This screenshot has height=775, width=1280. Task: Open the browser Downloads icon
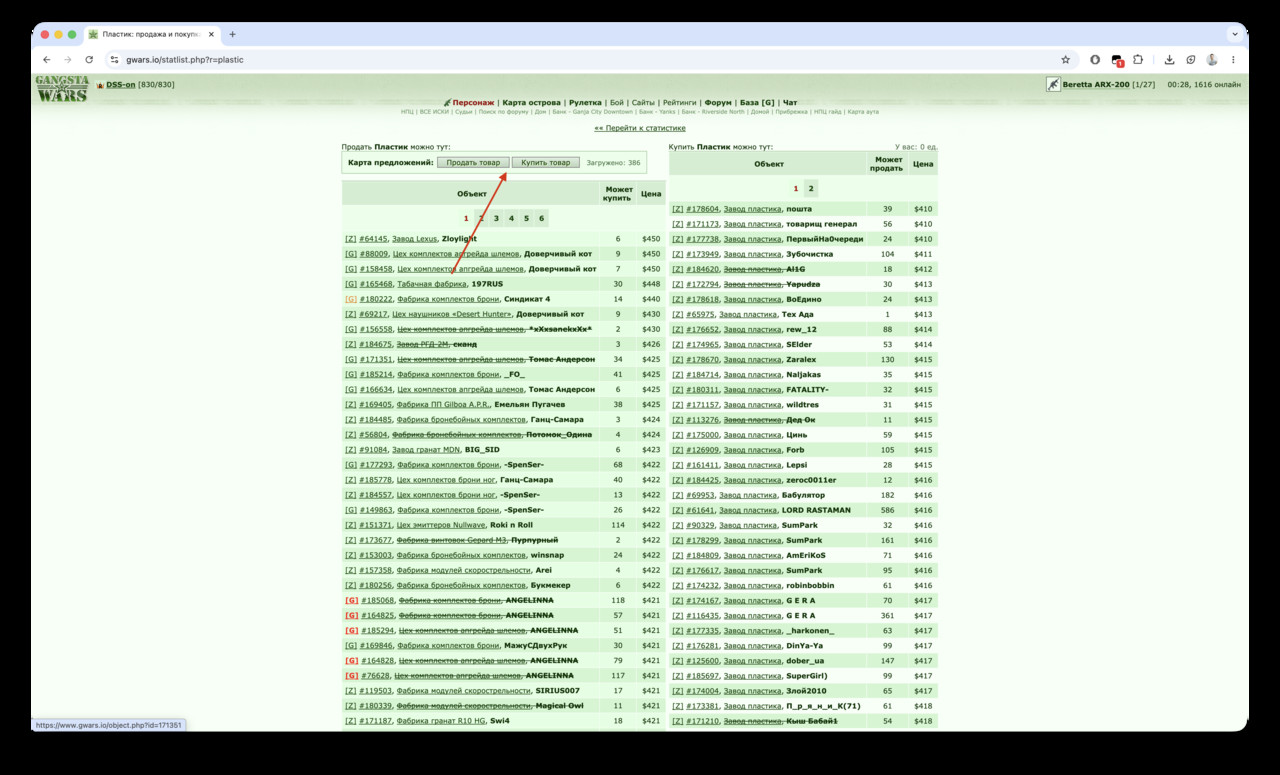1170,60
